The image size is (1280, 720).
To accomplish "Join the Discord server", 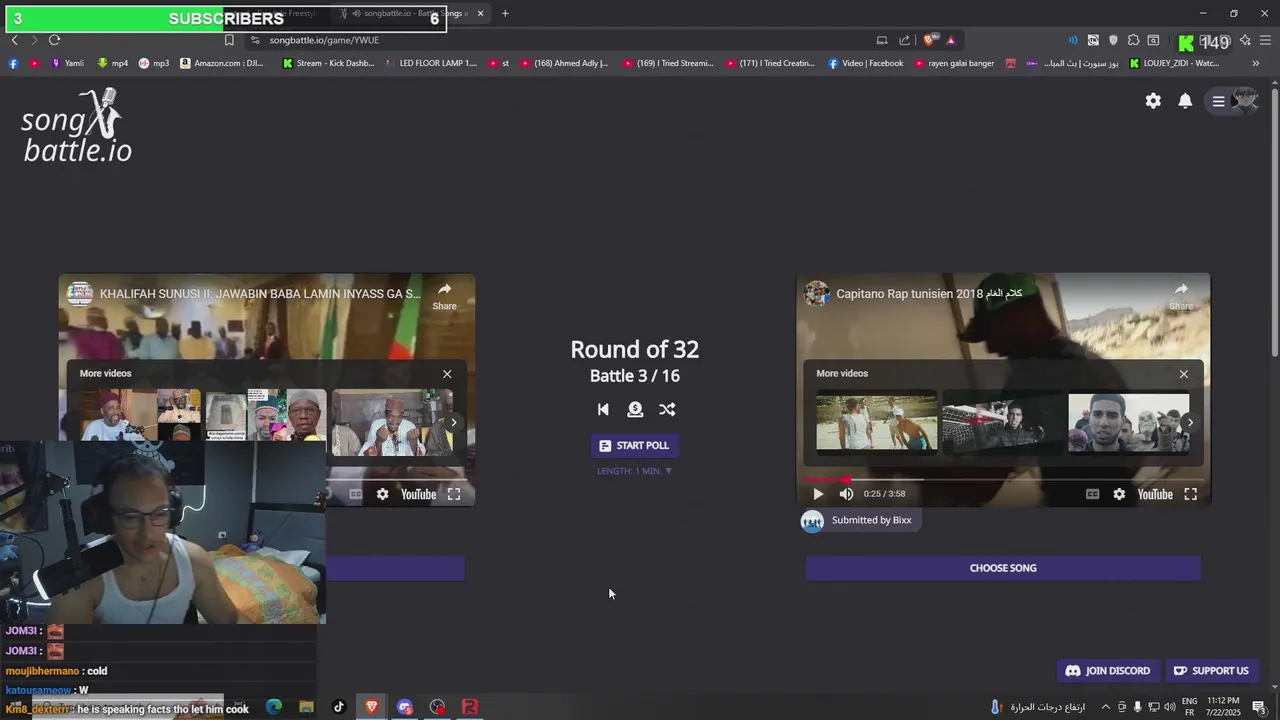I will tap(1108, 671).
